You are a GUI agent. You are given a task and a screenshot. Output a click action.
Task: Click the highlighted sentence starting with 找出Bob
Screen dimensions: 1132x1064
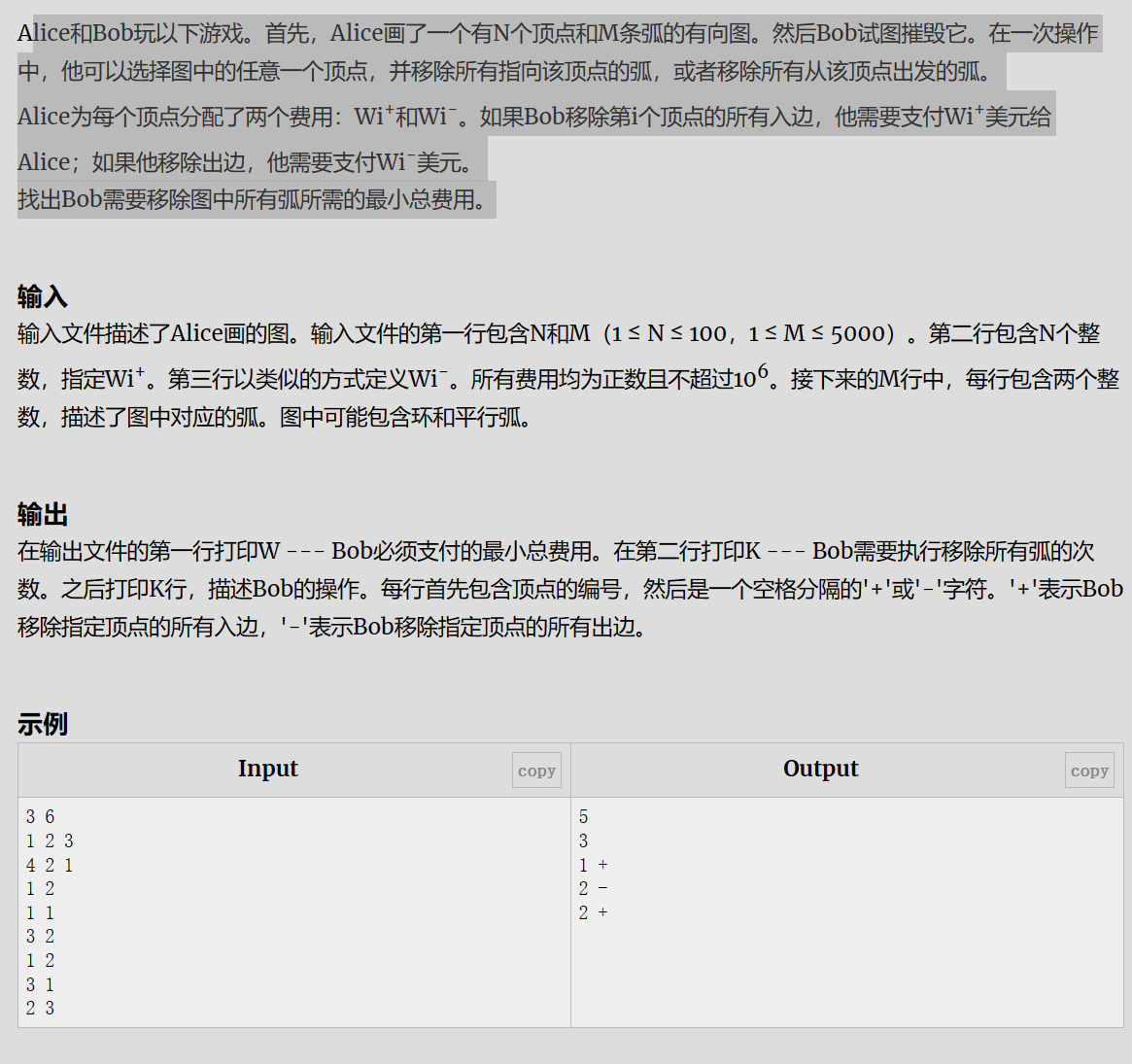[x=255, y=199]
